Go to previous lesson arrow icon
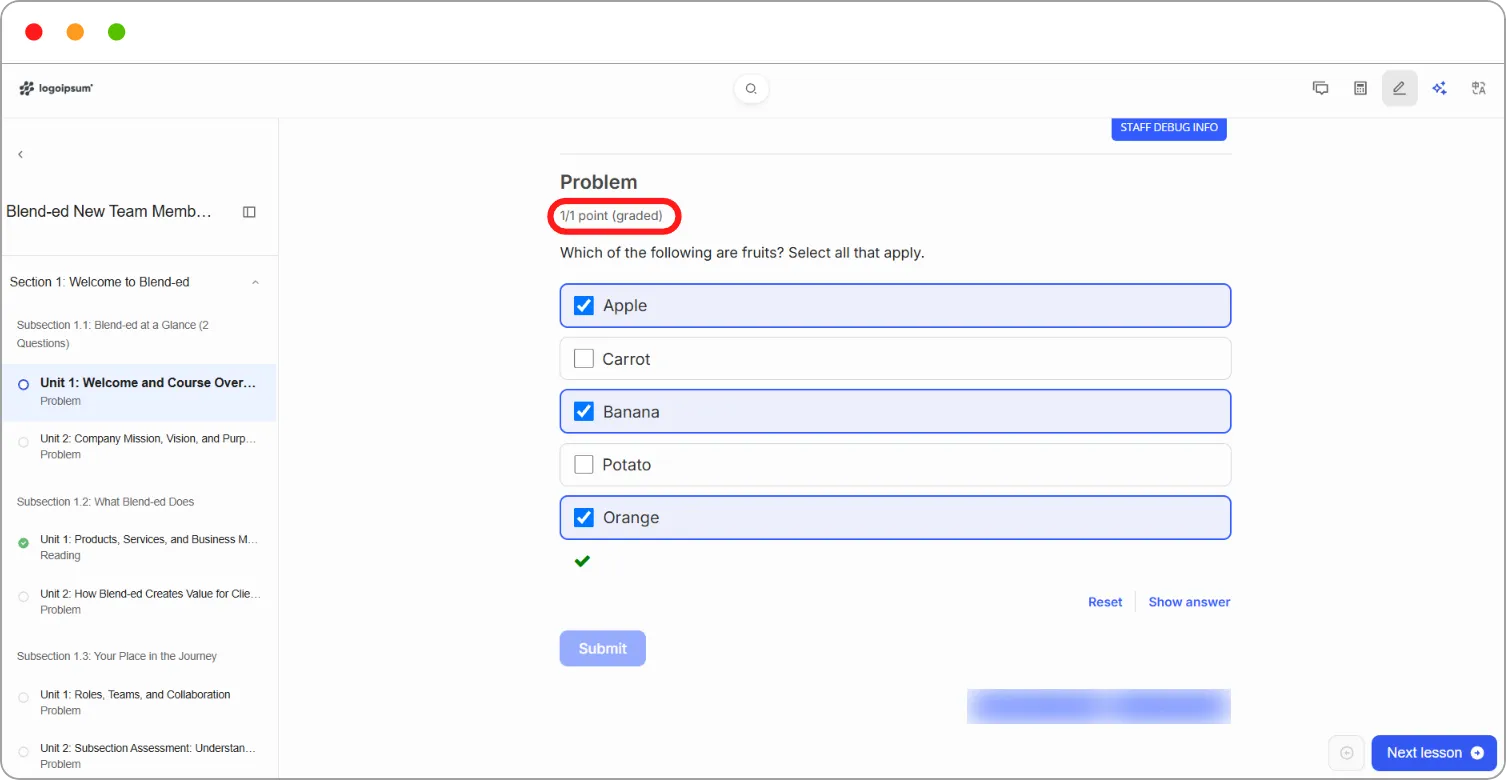The height and width of the screenshot is (780, 1506). point(1346,753)
